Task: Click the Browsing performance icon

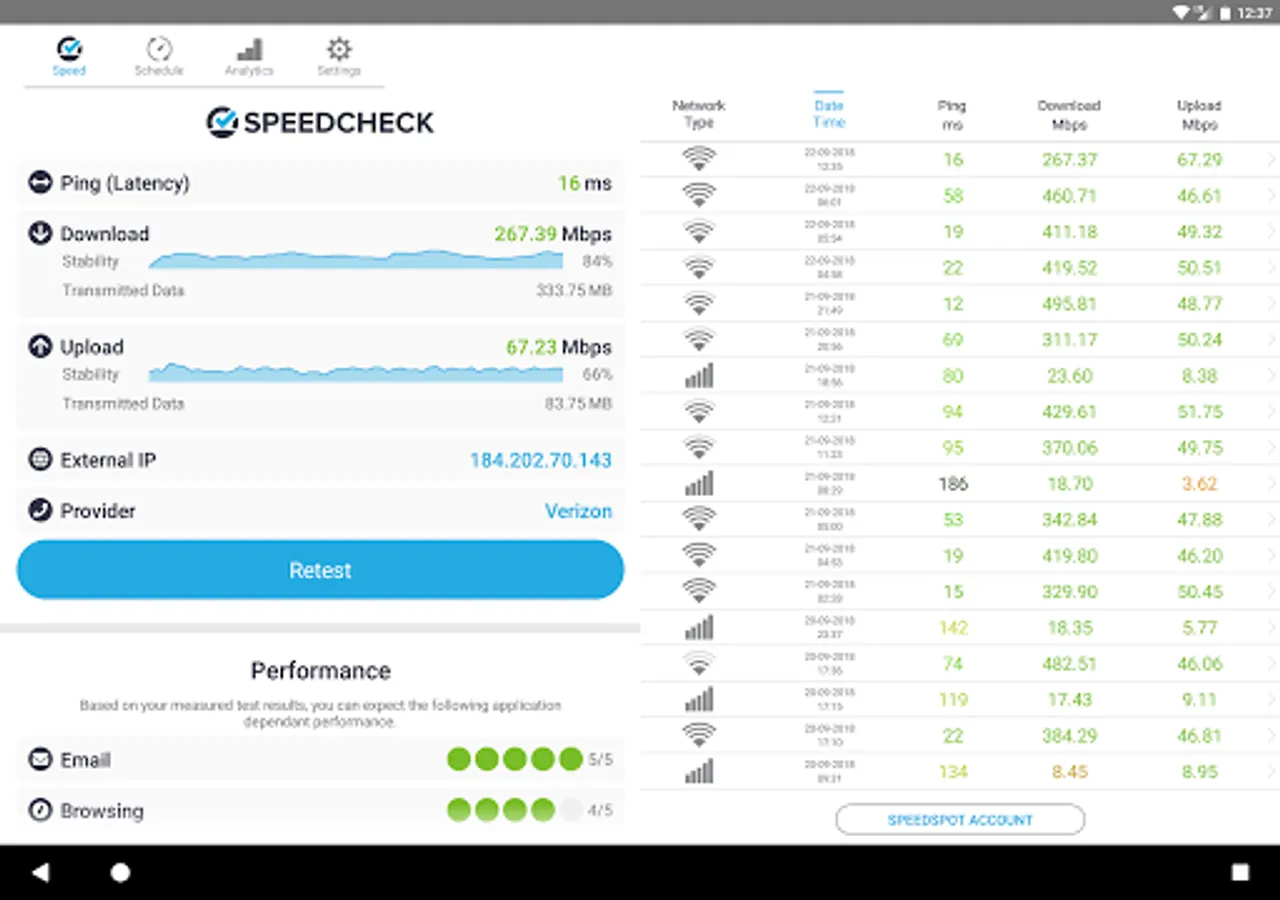Action: click(x=40, y=810)
